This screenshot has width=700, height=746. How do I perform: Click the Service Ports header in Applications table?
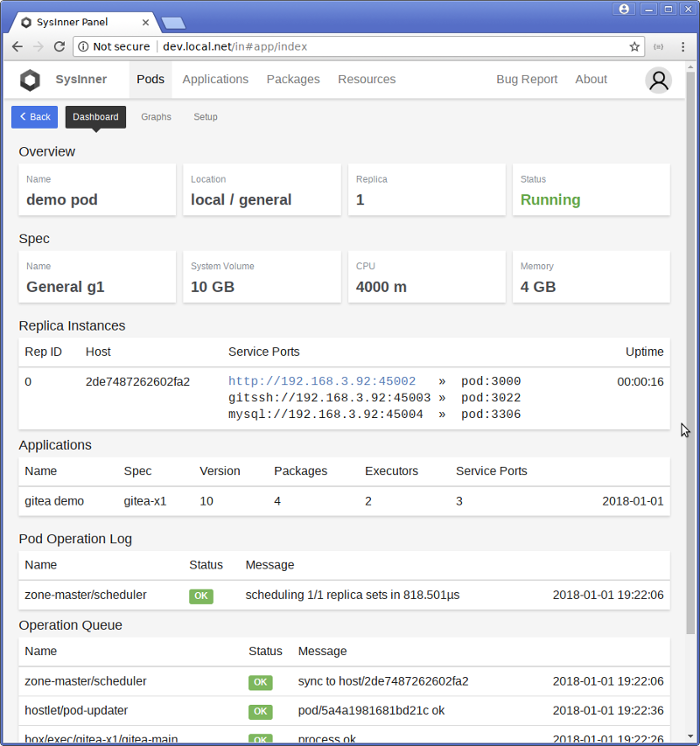pyautogui.click(x=492, y=471)
